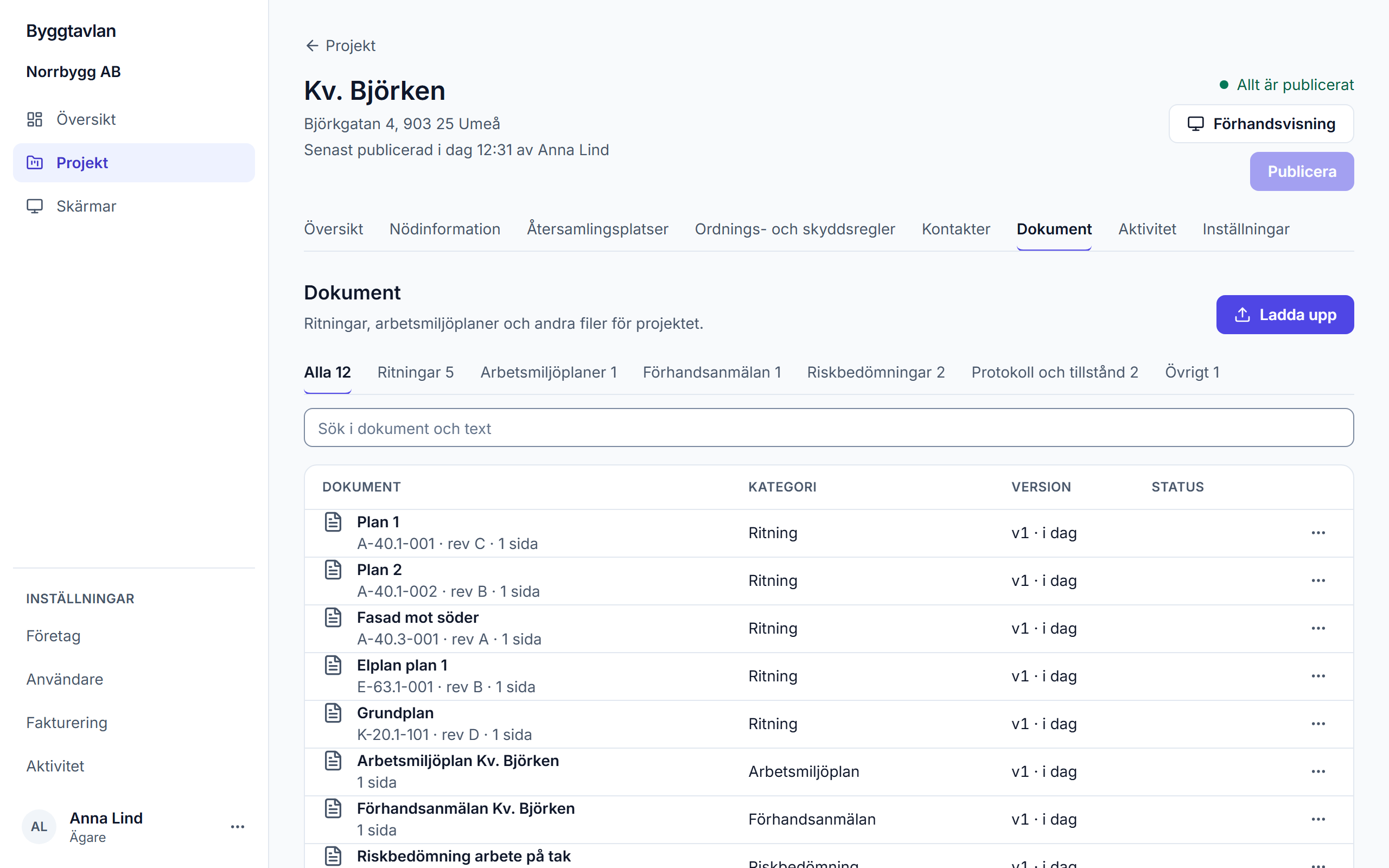Image resolution: width=1389 pixels, height=868 pixels.
Task: Go back to Projekt via the arrow
Action: (x=340, y=46)
